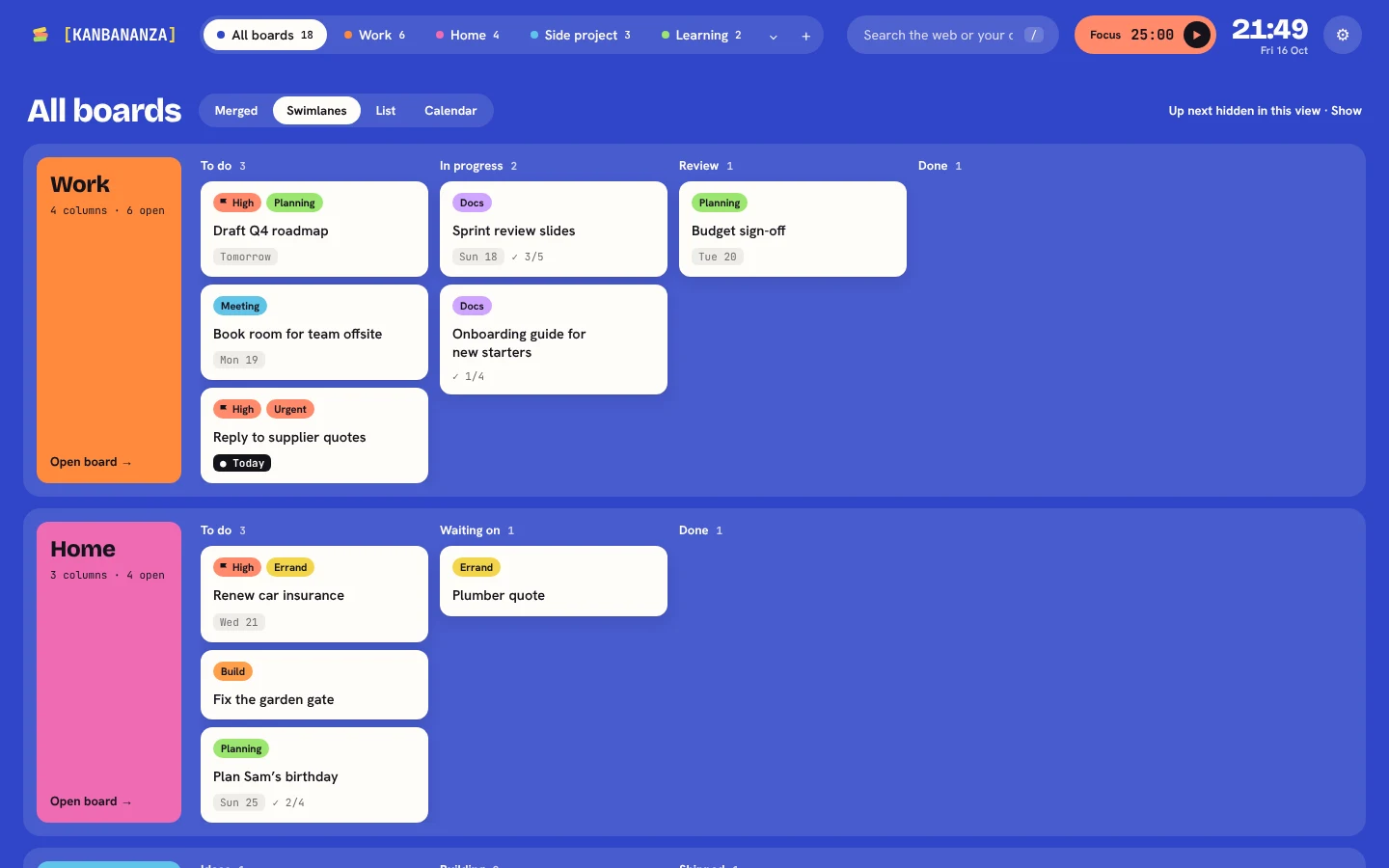Focus the search the web field
The height and width of the screenshot is (868, 1389).
(x=952, y=35)
